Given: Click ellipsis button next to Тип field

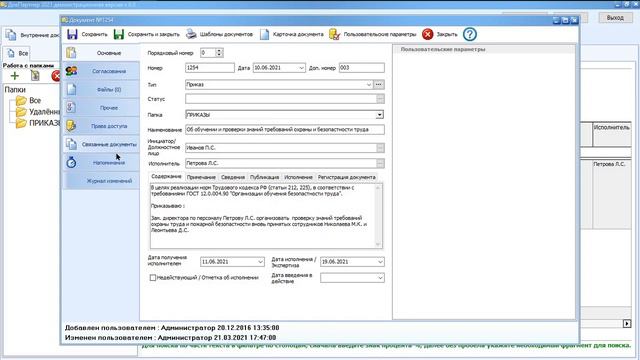Looking at the screenshot, I should [379, 84].
